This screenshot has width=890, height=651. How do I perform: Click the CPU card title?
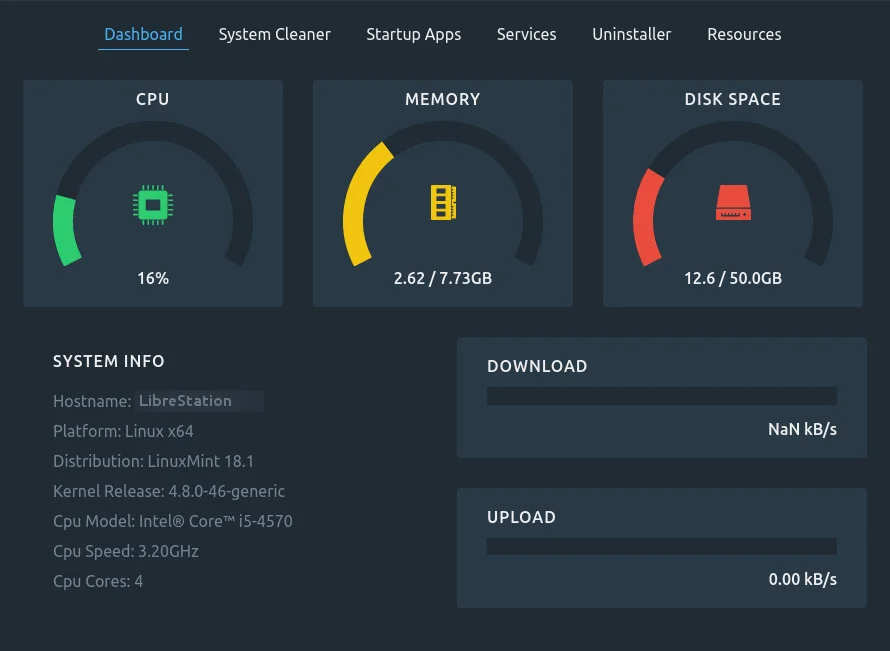click(153, 99)
